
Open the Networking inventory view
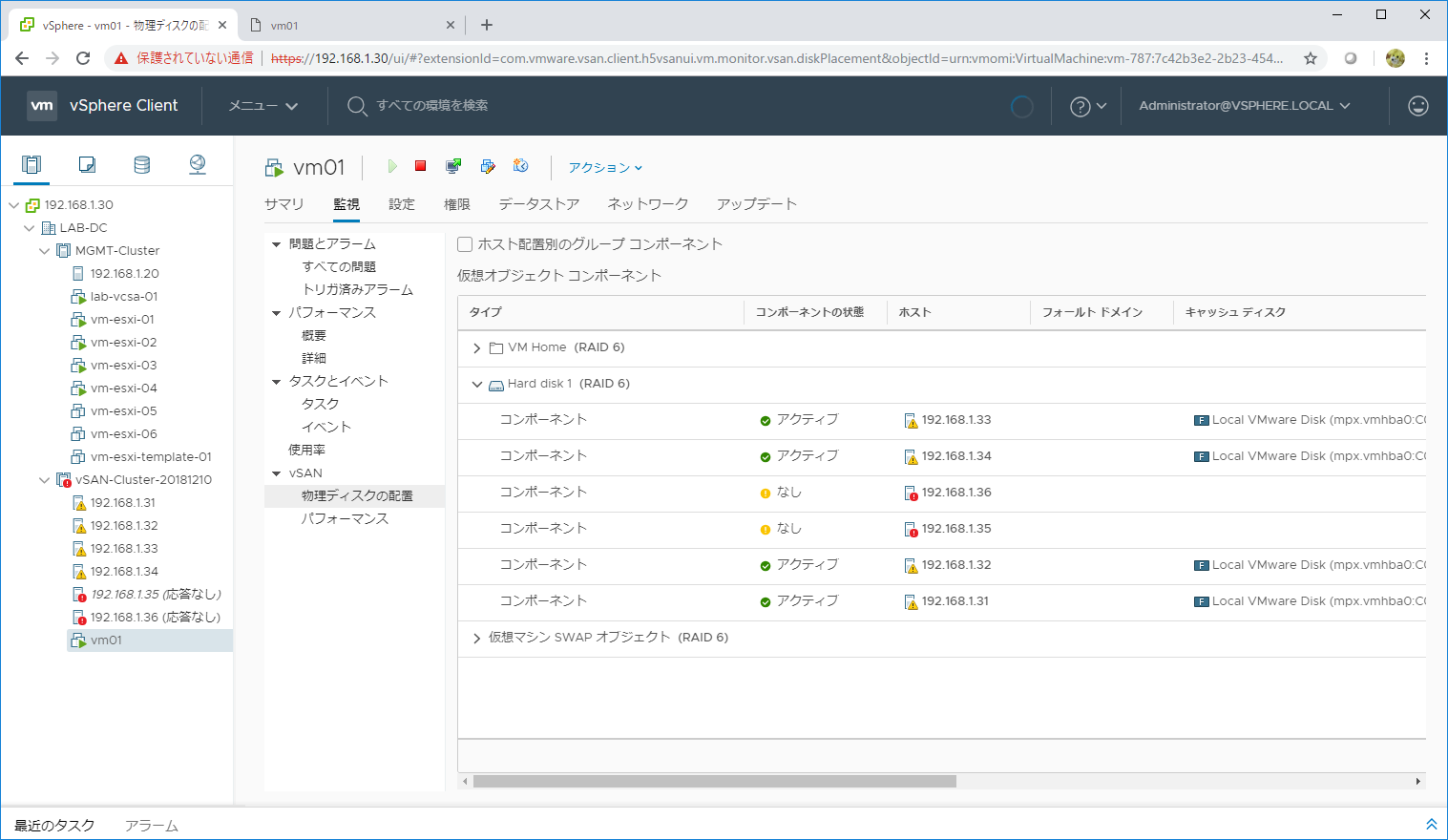tap(198, 164)
